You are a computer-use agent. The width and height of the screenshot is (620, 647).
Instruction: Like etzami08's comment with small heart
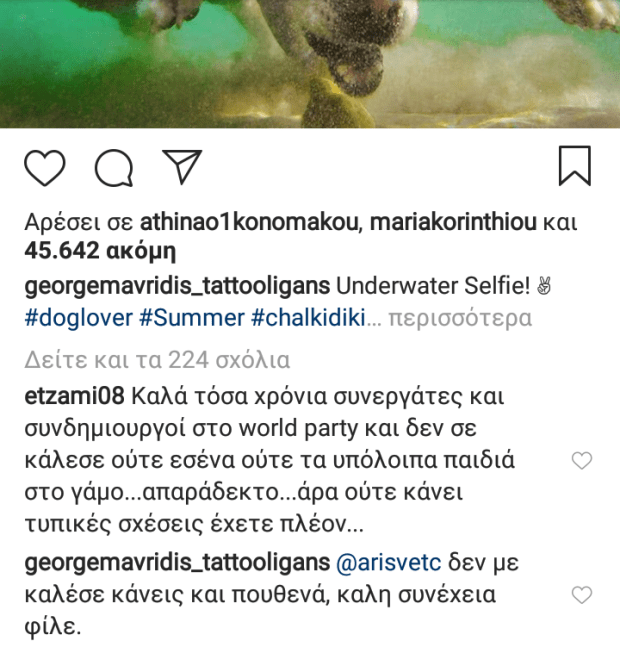tap(582, 460)
